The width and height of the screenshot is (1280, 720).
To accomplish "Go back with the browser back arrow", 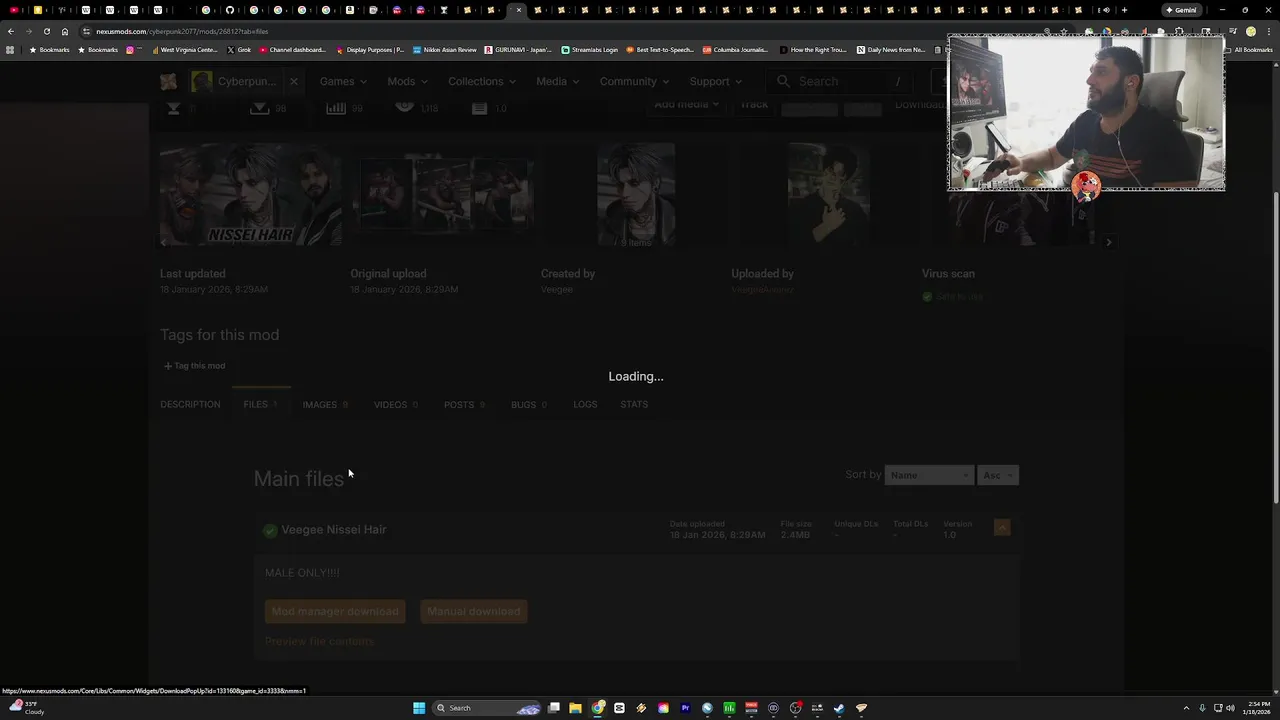I will pos(11,31).
